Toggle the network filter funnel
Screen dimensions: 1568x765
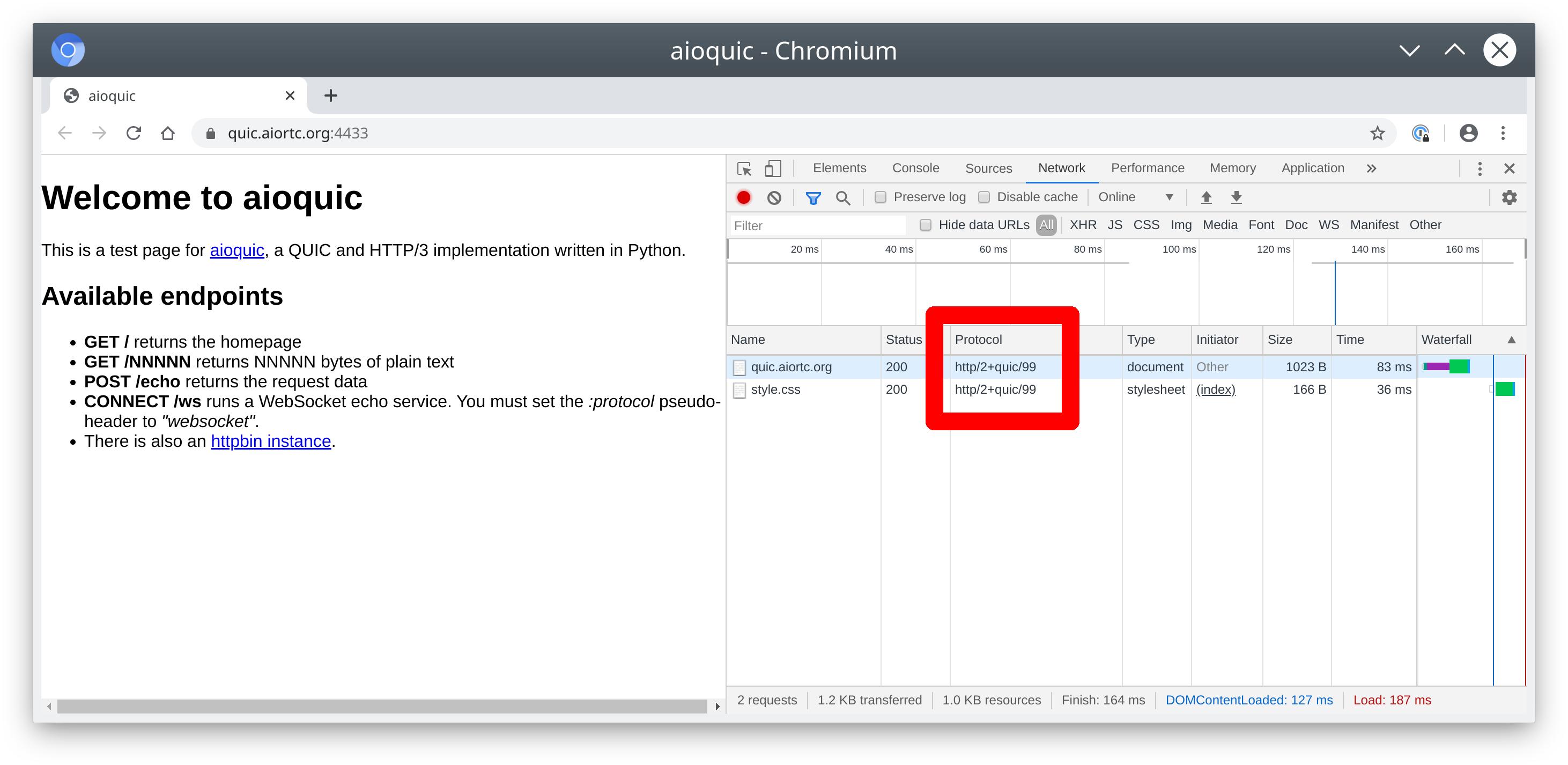pos(813,198)
